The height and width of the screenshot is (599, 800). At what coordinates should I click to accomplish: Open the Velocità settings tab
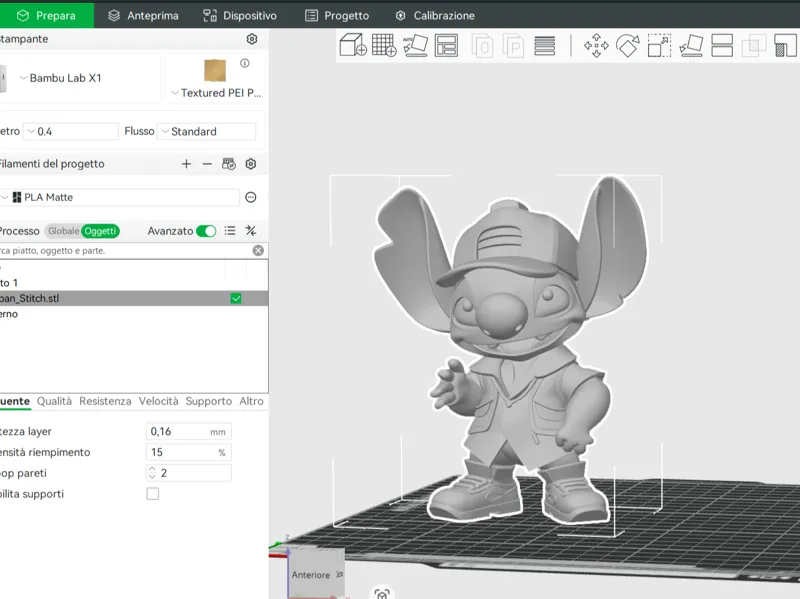(159, 401)
